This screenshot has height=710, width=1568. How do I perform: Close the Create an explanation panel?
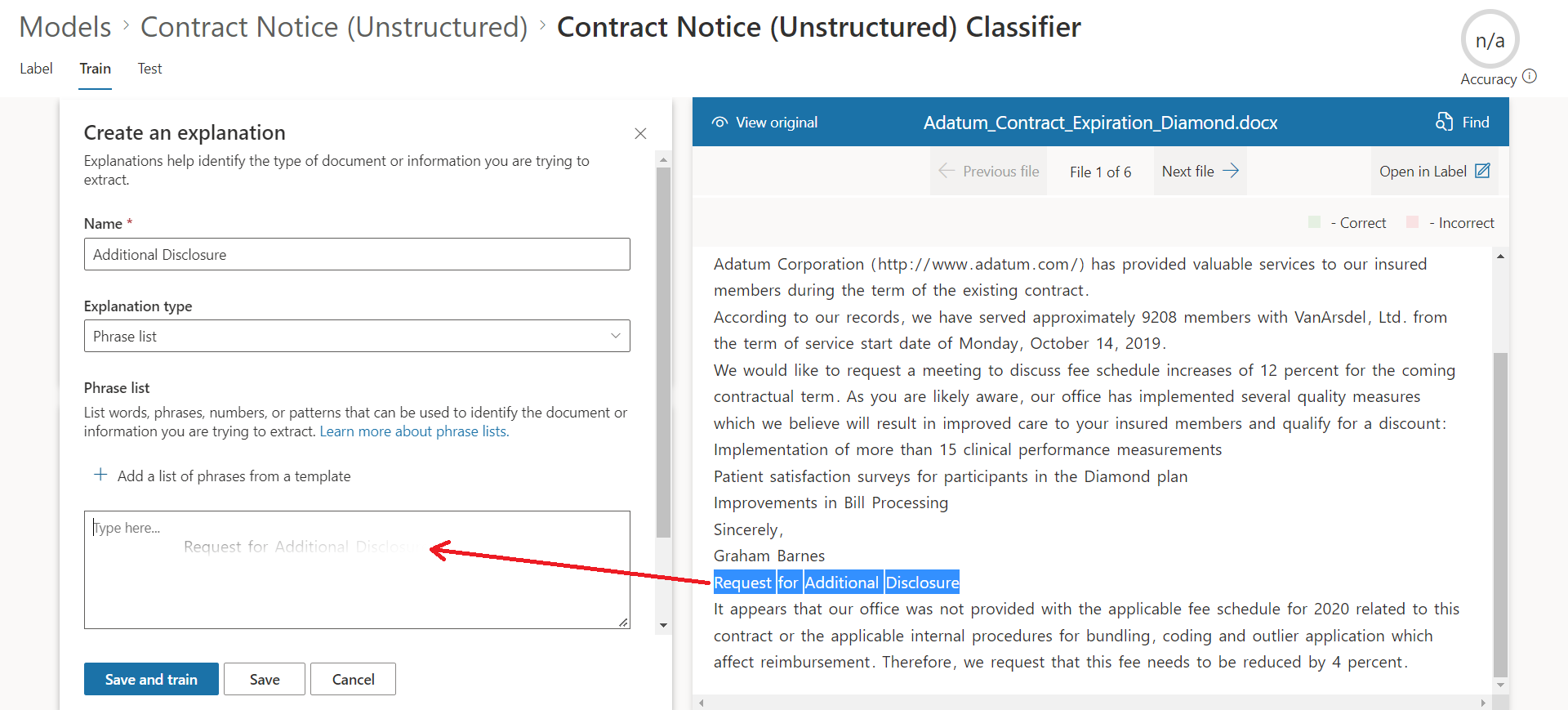[640, 133]
